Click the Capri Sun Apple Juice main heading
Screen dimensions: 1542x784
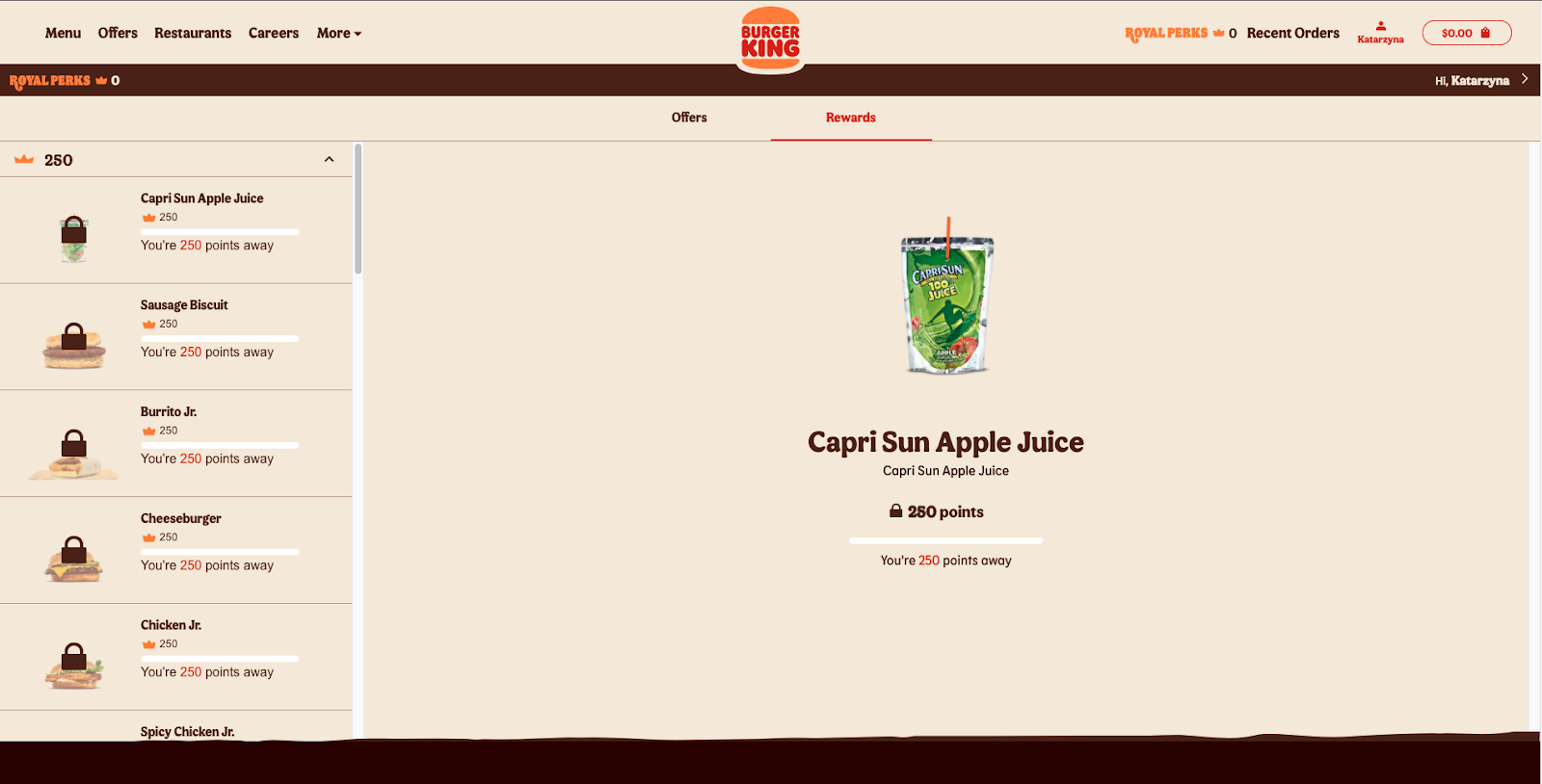[x=945, y=442]
